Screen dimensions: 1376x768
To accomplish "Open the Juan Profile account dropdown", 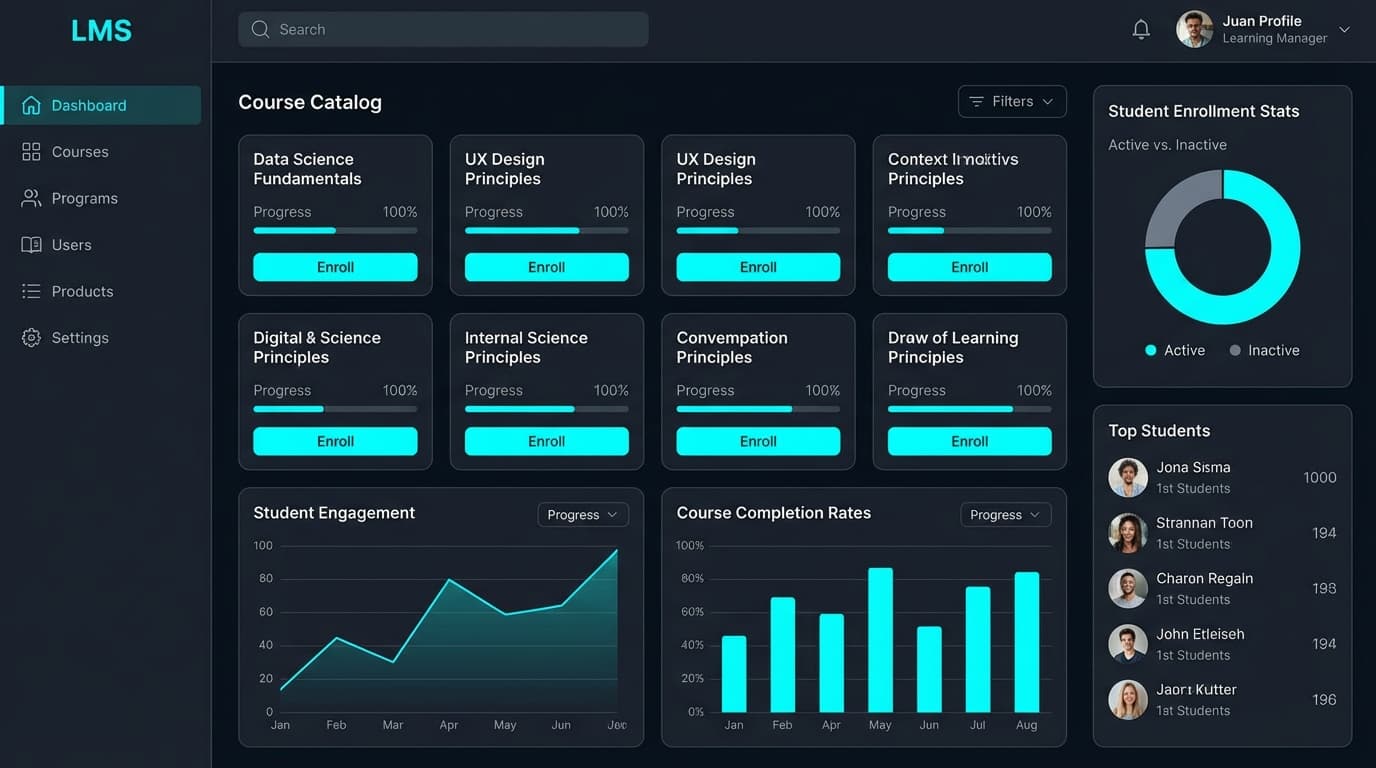I will click(1344, 29).
